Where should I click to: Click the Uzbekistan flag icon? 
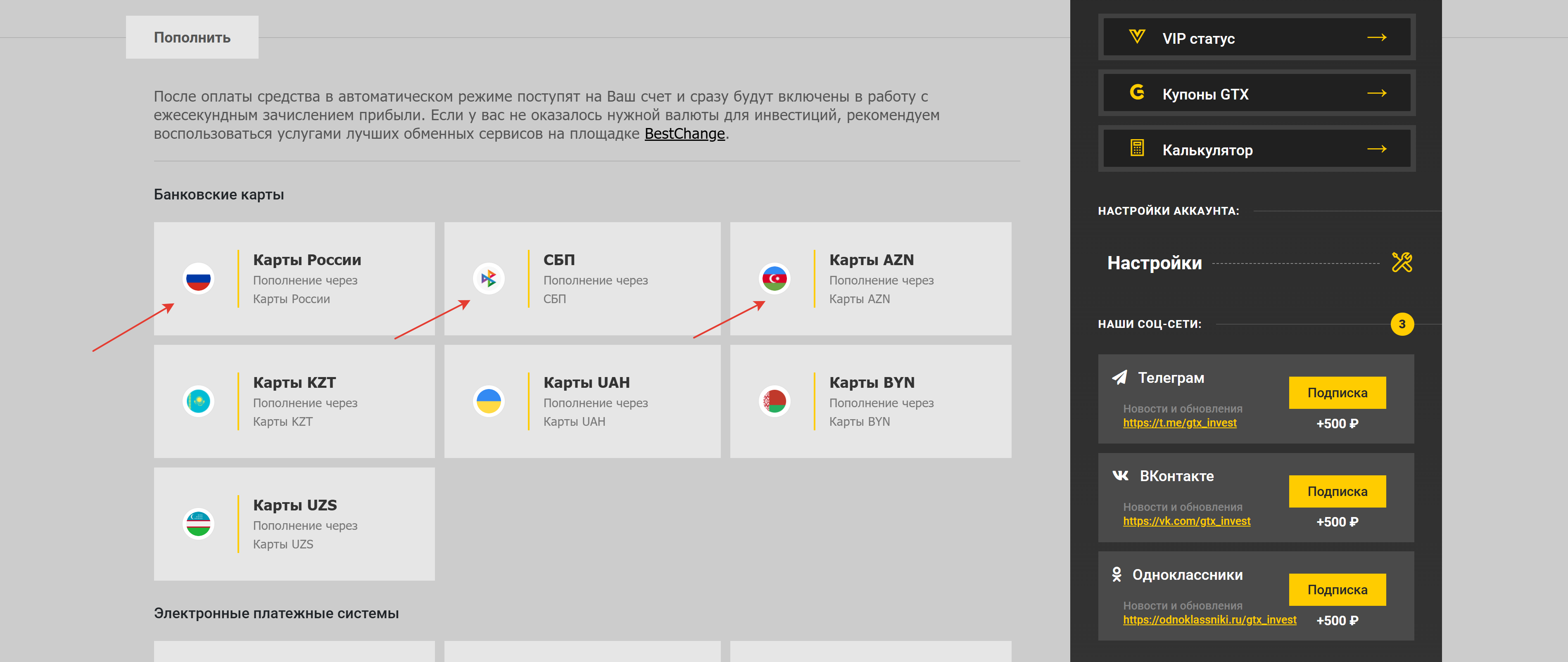198,524
